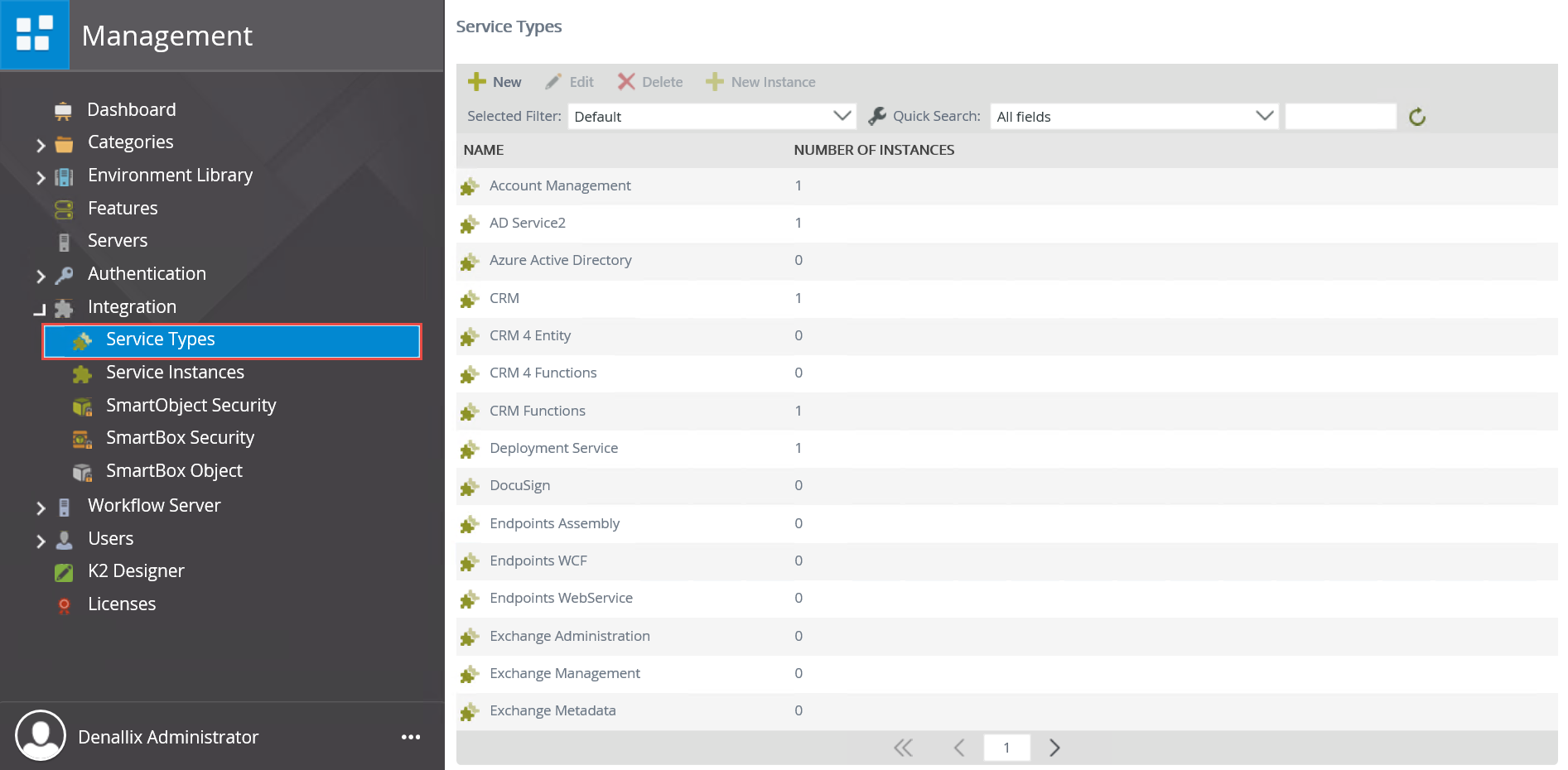Image resolution: width=1568 pixels, height=770 pixels.
Task: Click the refresh list icon
Action: 1417,117
